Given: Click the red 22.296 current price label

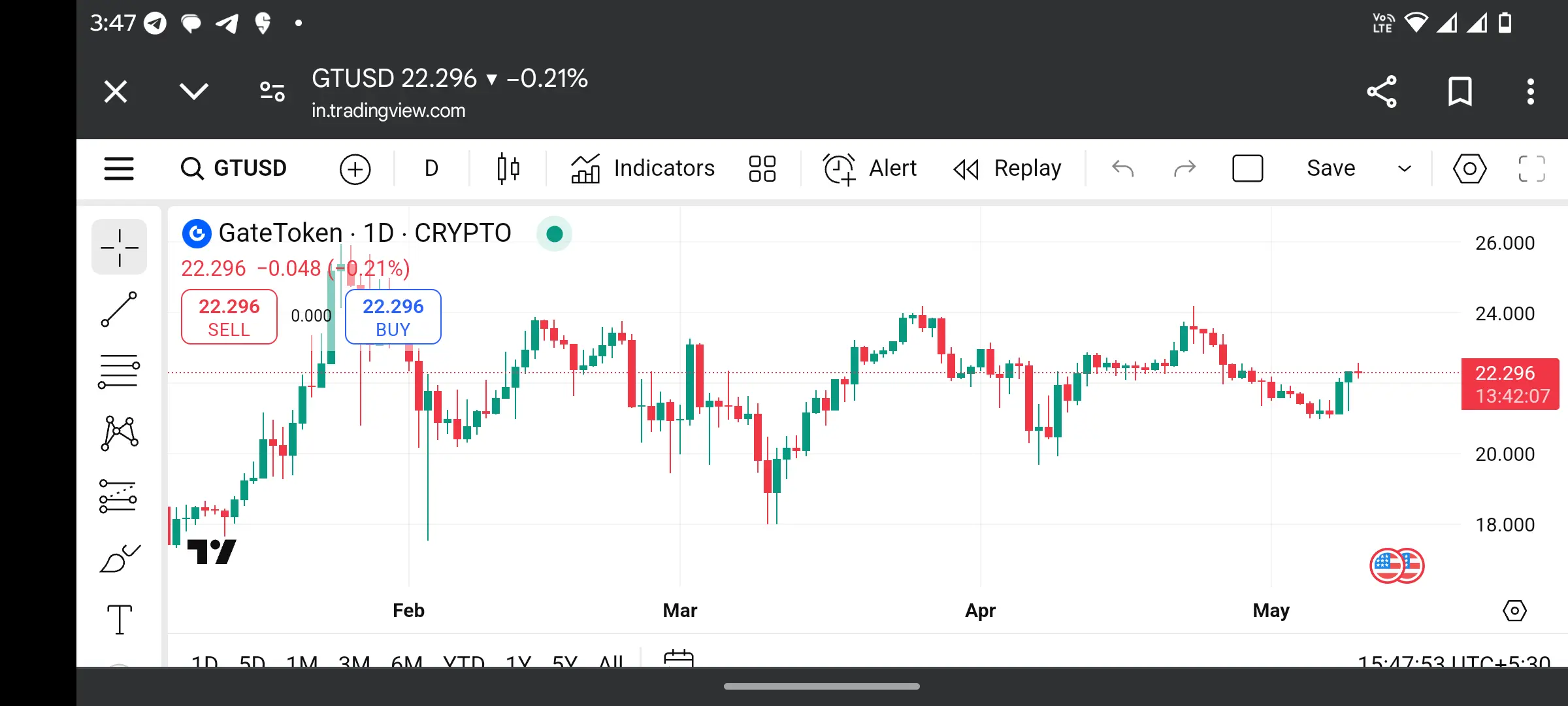Looking at the screenshot, I should (1511, 384).
